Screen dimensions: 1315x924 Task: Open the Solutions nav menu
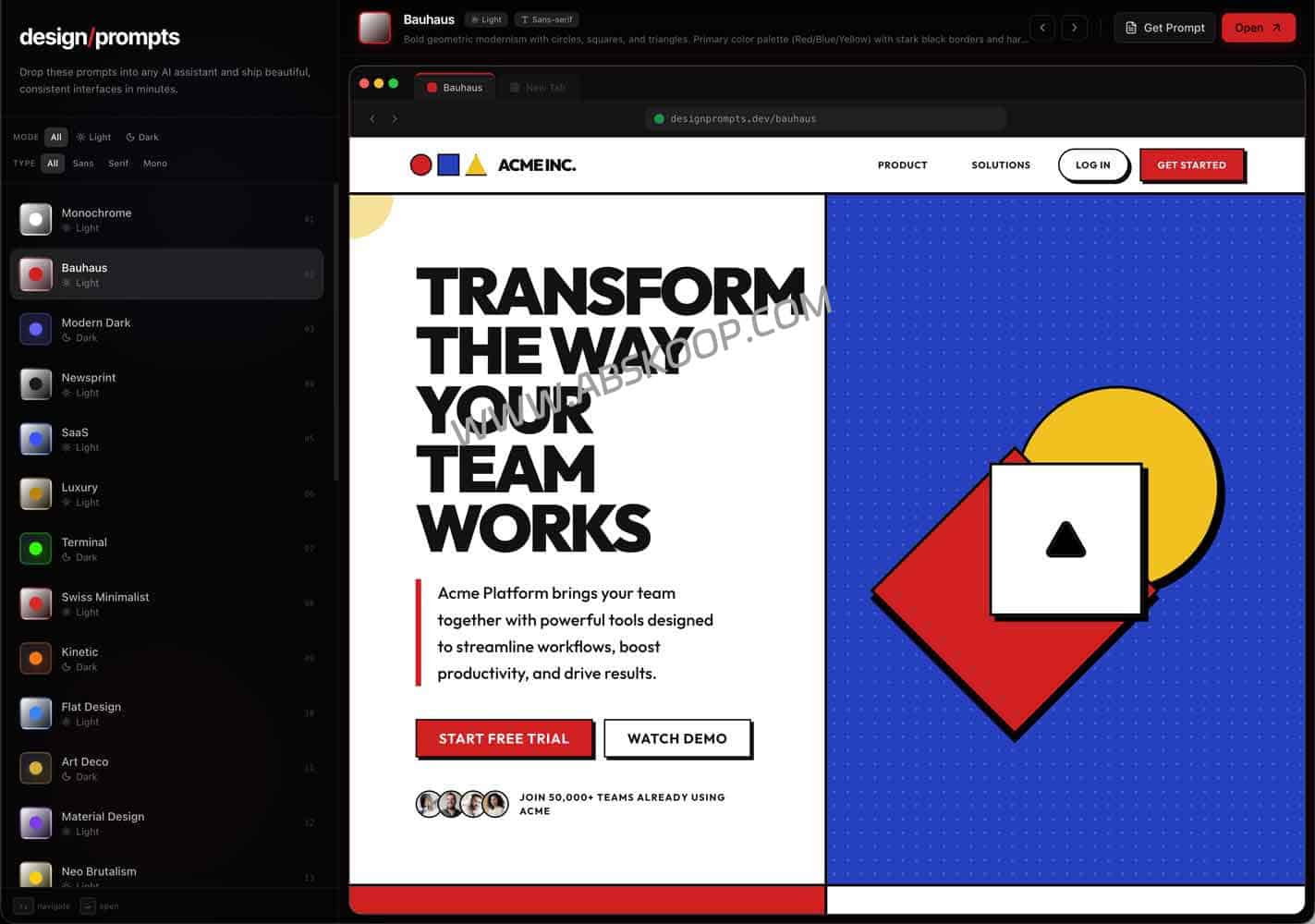point(1000,165)
